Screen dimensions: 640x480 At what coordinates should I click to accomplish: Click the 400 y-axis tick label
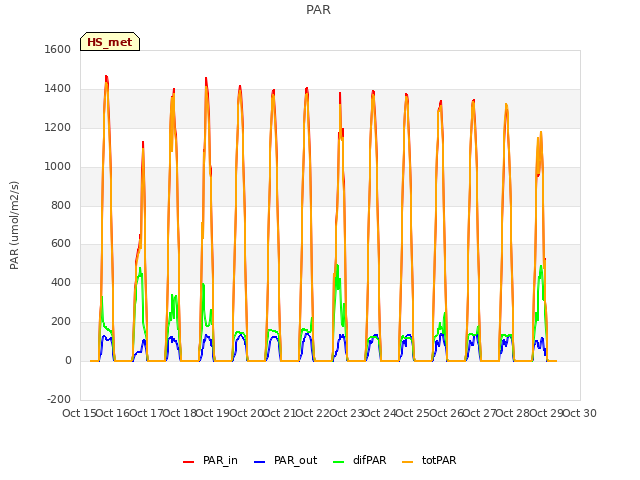(61, 282)
